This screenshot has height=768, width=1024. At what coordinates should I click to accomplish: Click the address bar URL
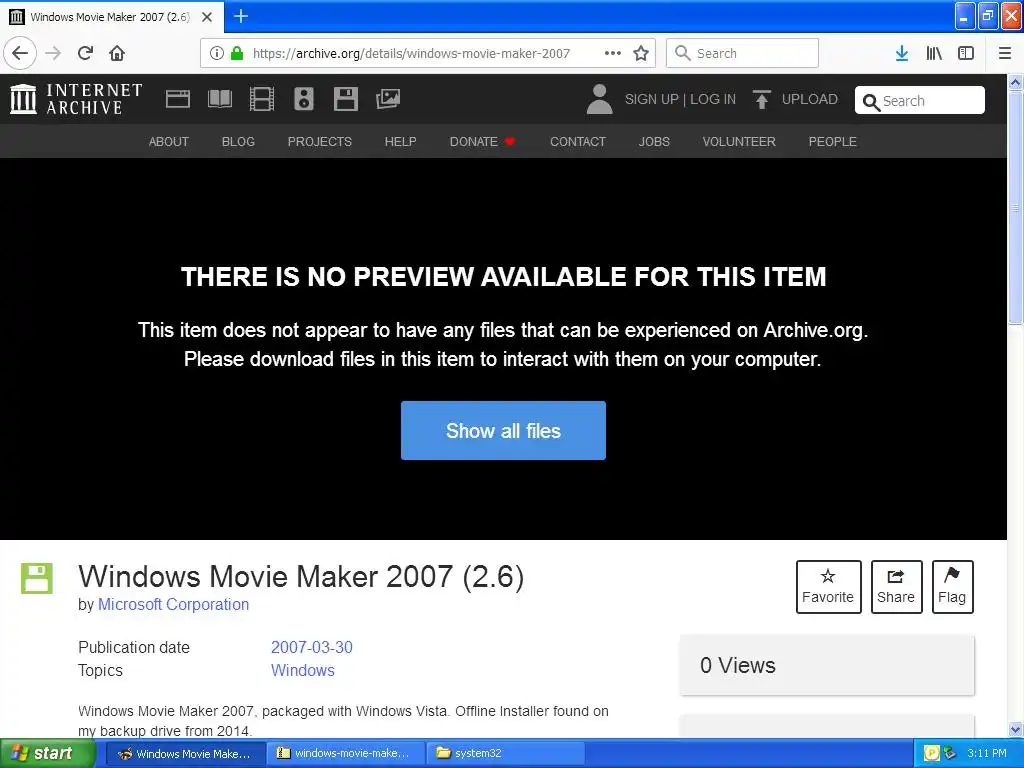(411, 54)
